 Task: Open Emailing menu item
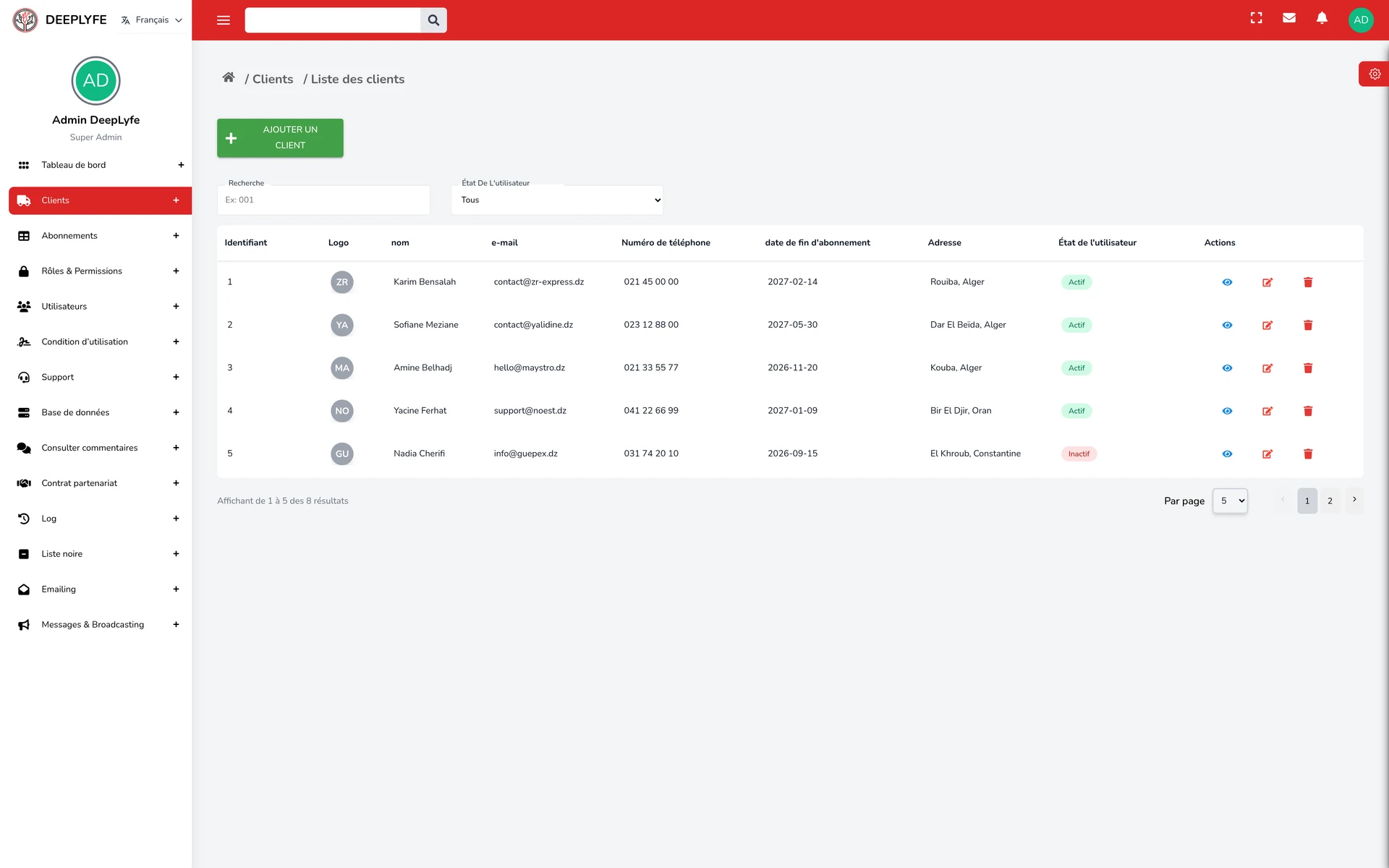click(100, 590)
